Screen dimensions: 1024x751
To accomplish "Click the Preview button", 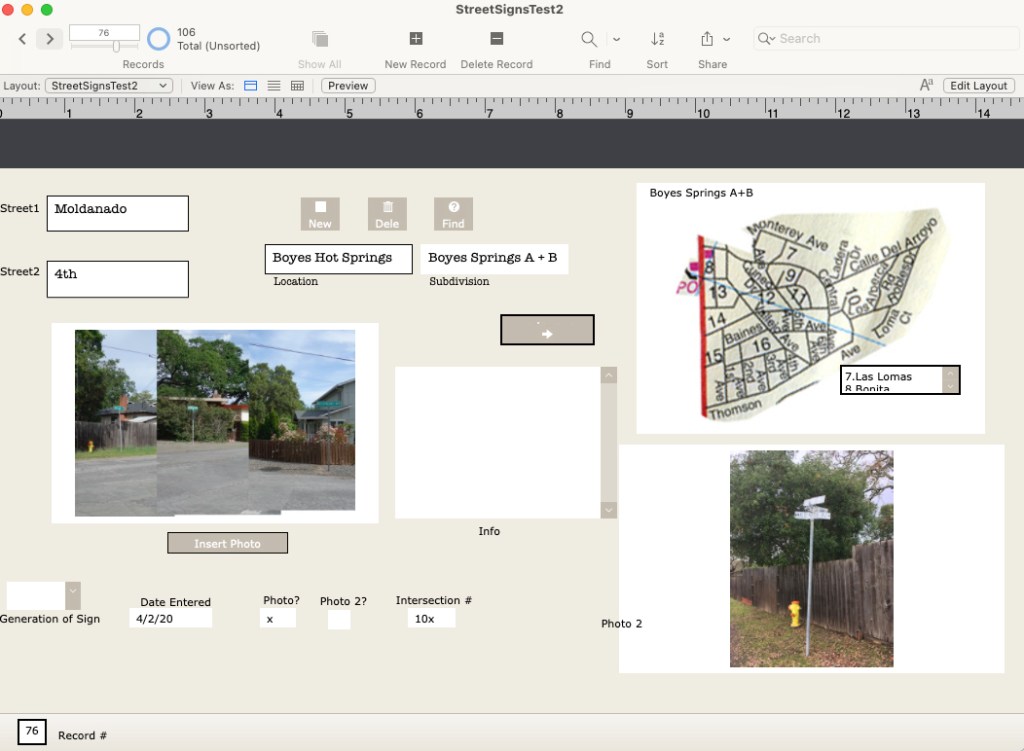I will pos(348,86).
